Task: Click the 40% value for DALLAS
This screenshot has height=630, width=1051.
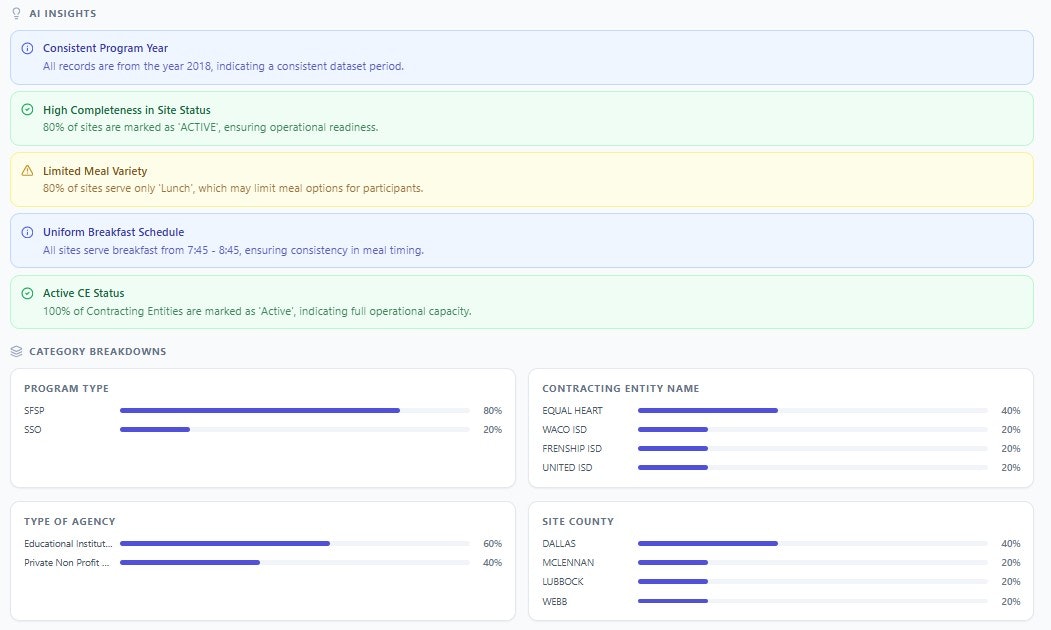Action: [1011, 544]
